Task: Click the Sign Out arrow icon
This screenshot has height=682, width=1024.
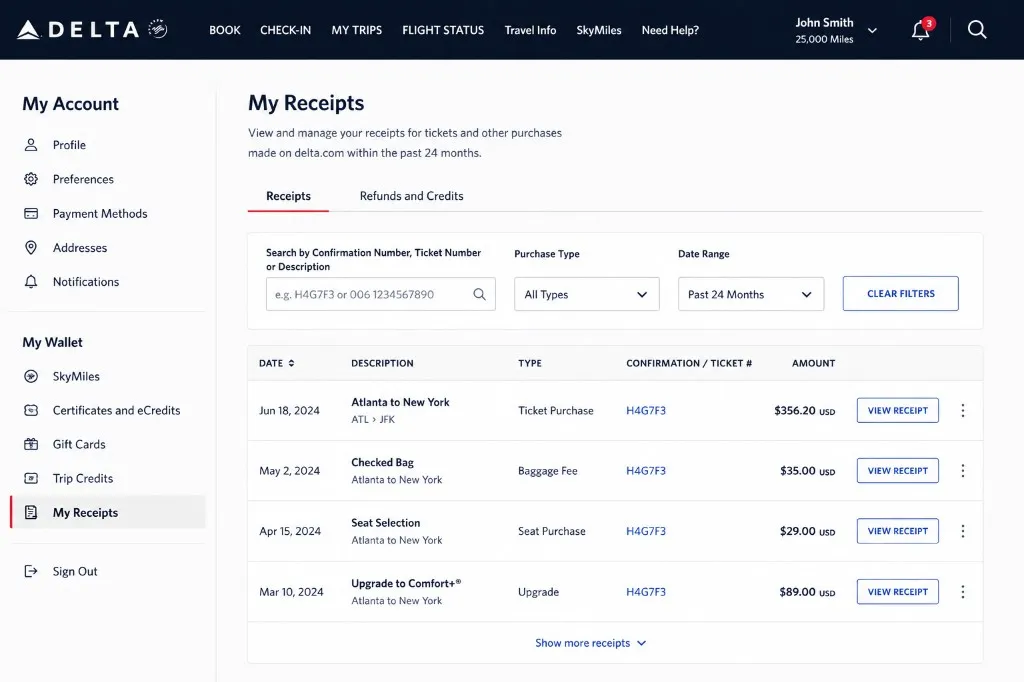Action: point(31,571)
